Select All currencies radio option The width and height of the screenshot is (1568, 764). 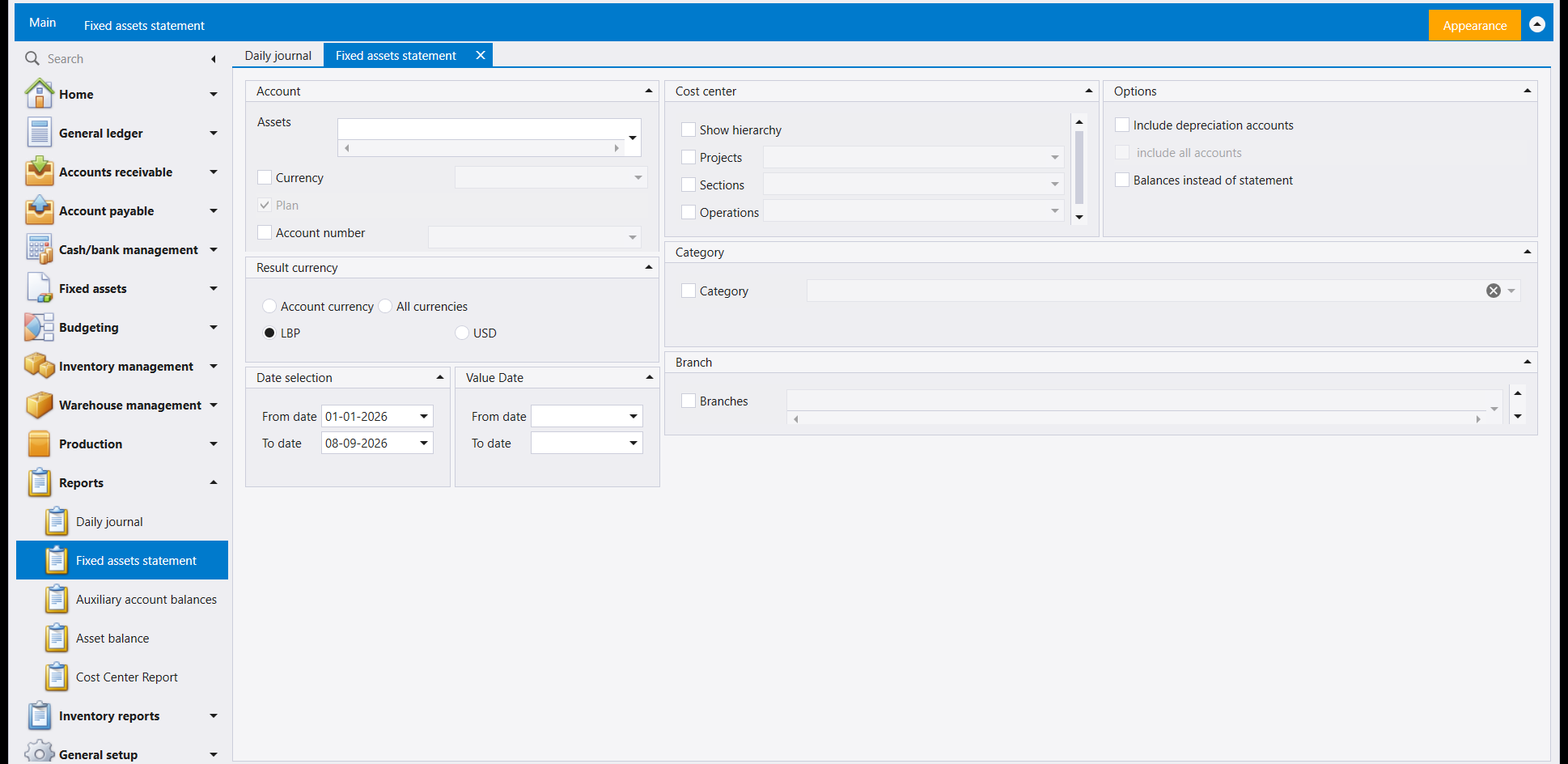(x=385, y=306)
